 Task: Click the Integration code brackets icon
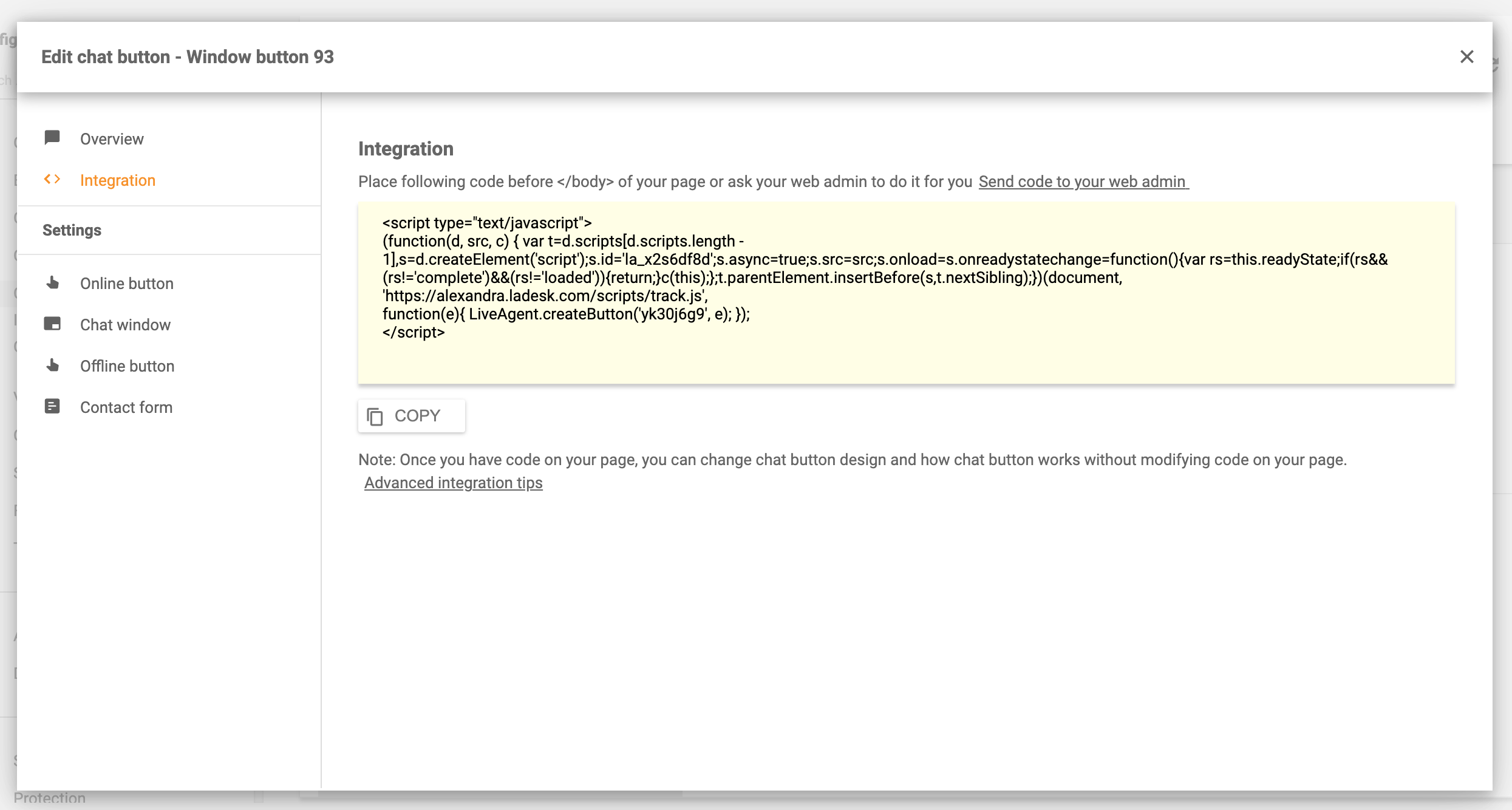click(52, 179)
